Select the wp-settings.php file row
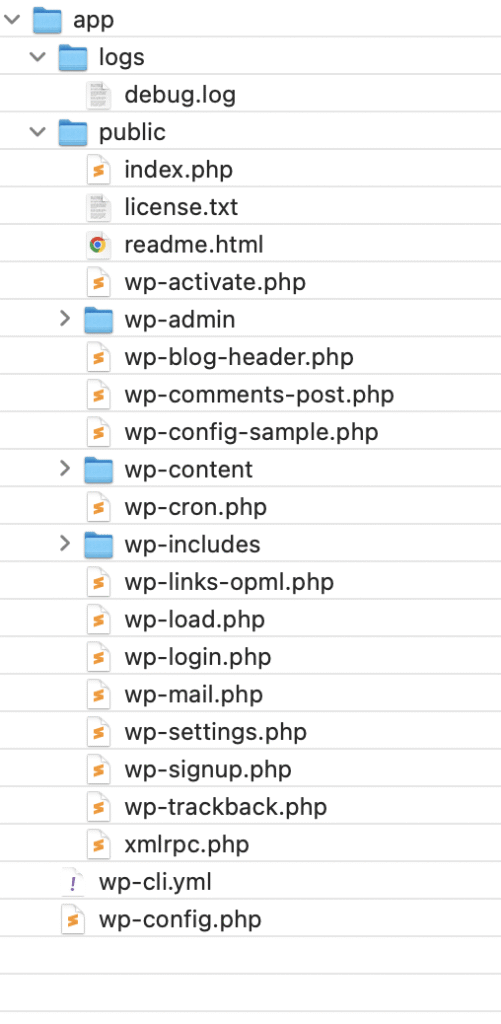The height and width of the screenshot is (1024, 501). coord(250,732)
